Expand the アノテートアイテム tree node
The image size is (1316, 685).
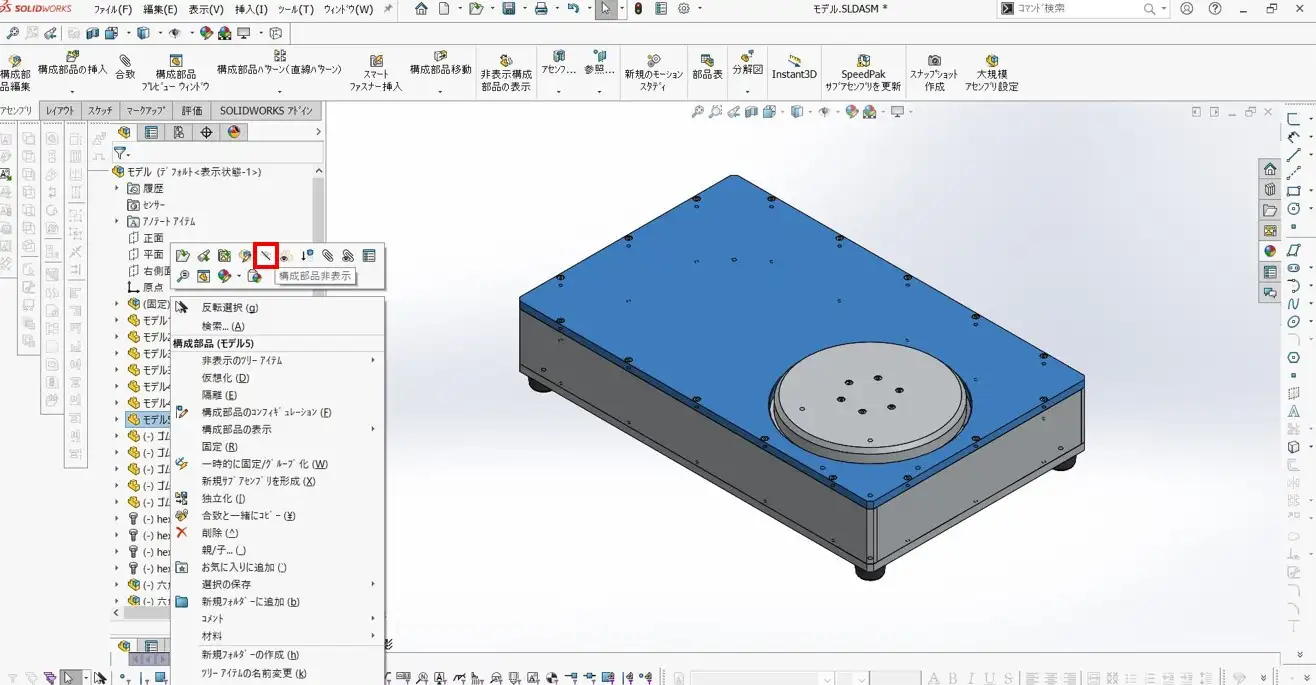pos(117,221)
